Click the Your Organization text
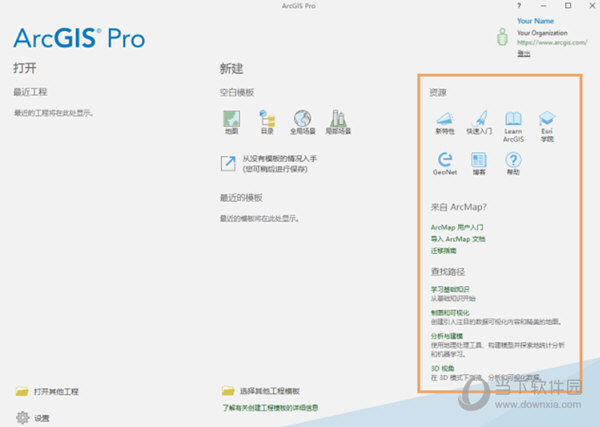This screenshot has width=600, height=427. click(x=542, y=33)
